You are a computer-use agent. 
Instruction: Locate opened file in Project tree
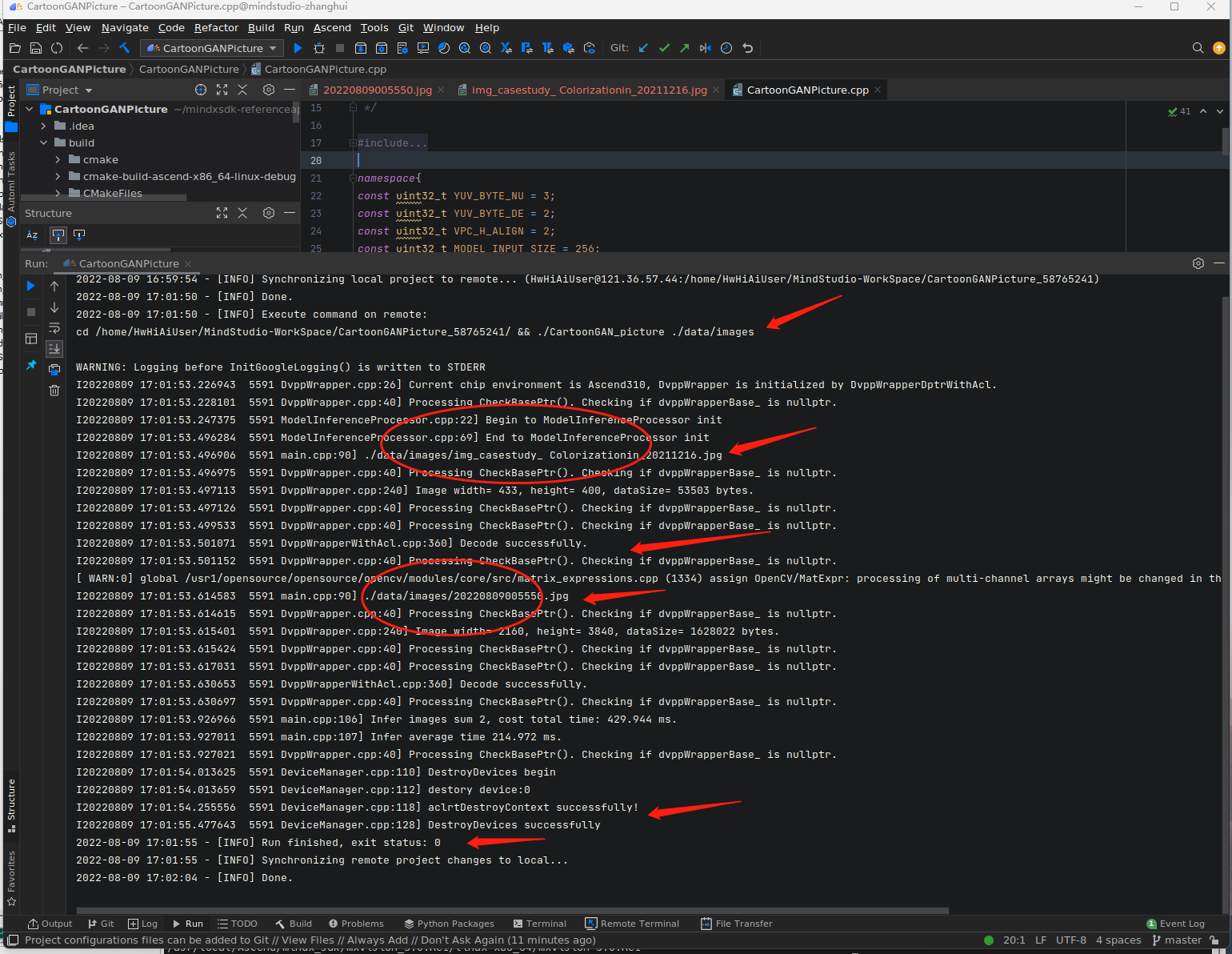[x=201, y=90]
